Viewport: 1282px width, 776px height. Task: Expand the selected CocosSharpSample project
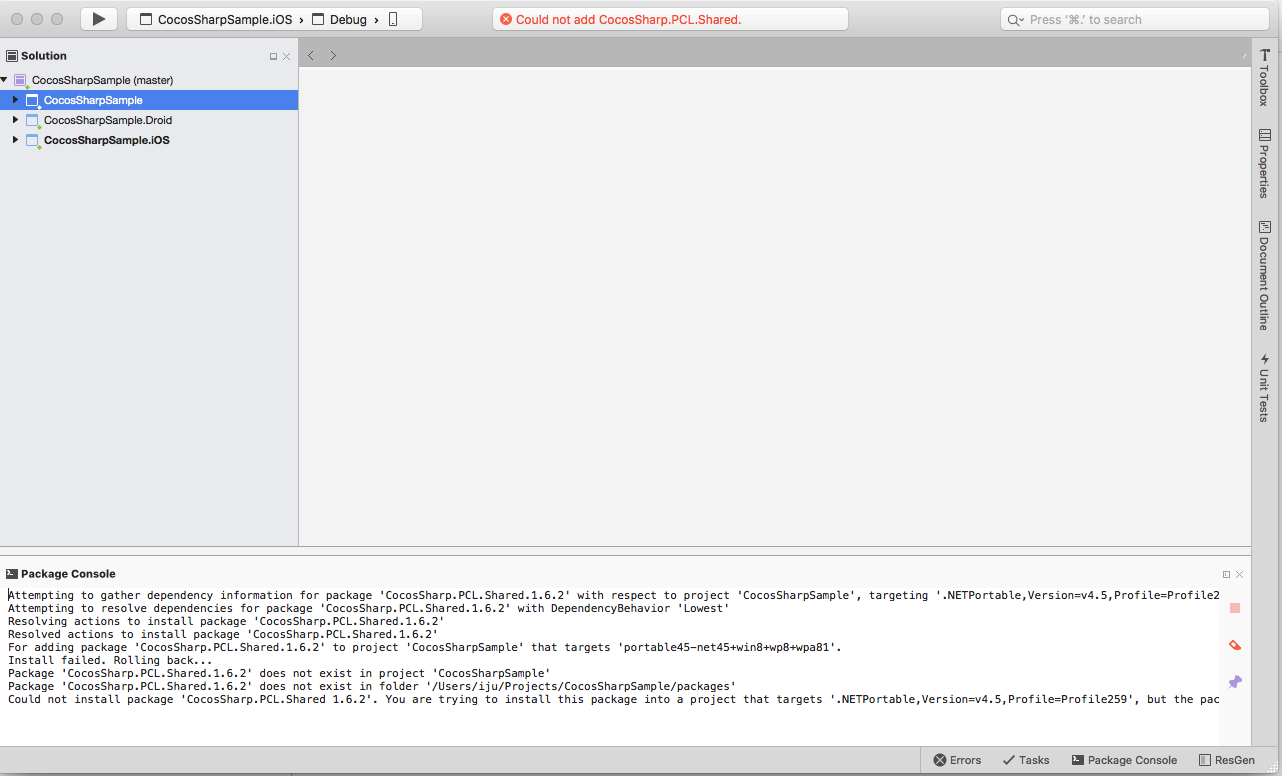coord(15,100)
